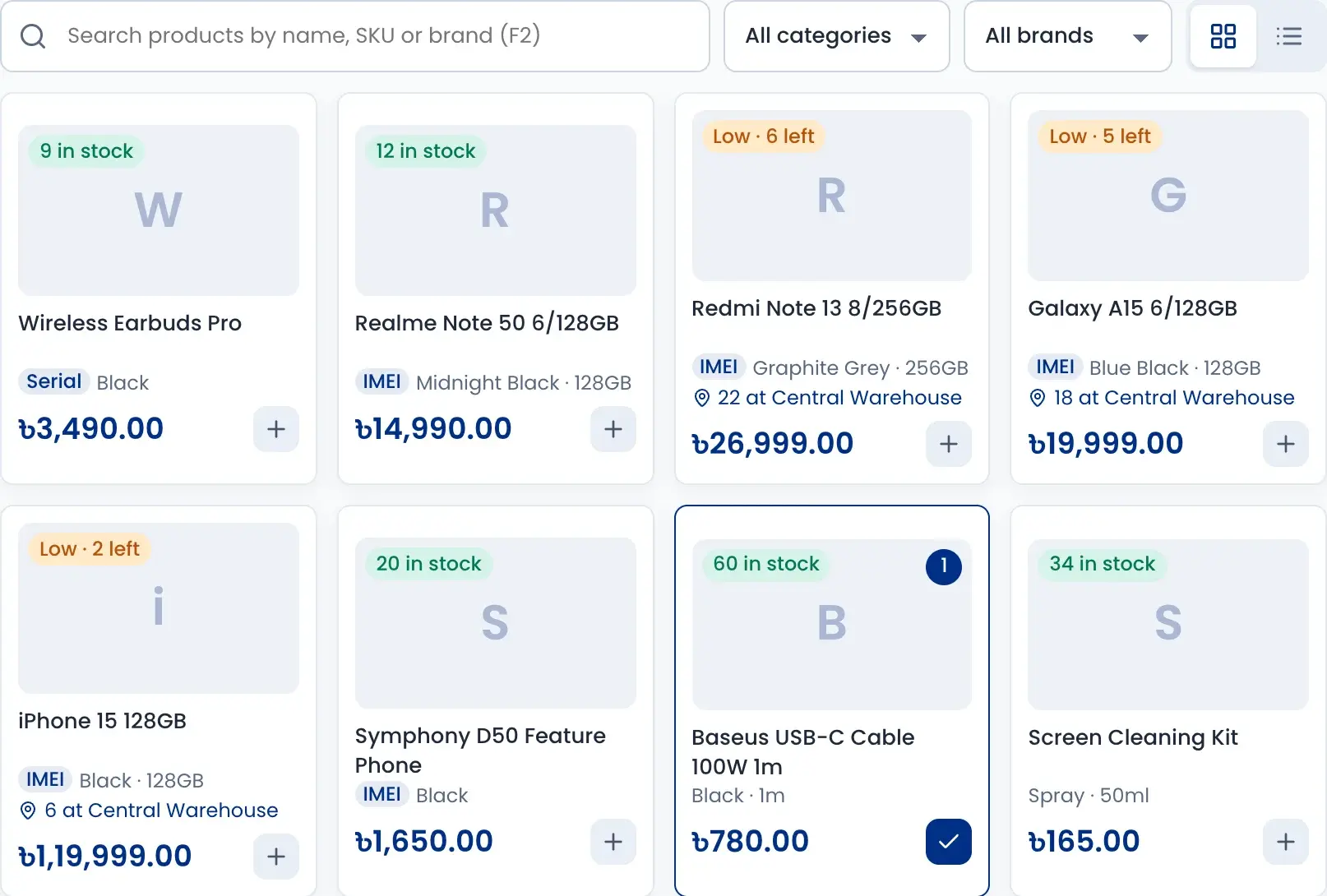Add iPhone 15 128GB with plus button
The height and width of the screenshot is (896, 1327).
[x=276, y=857]
